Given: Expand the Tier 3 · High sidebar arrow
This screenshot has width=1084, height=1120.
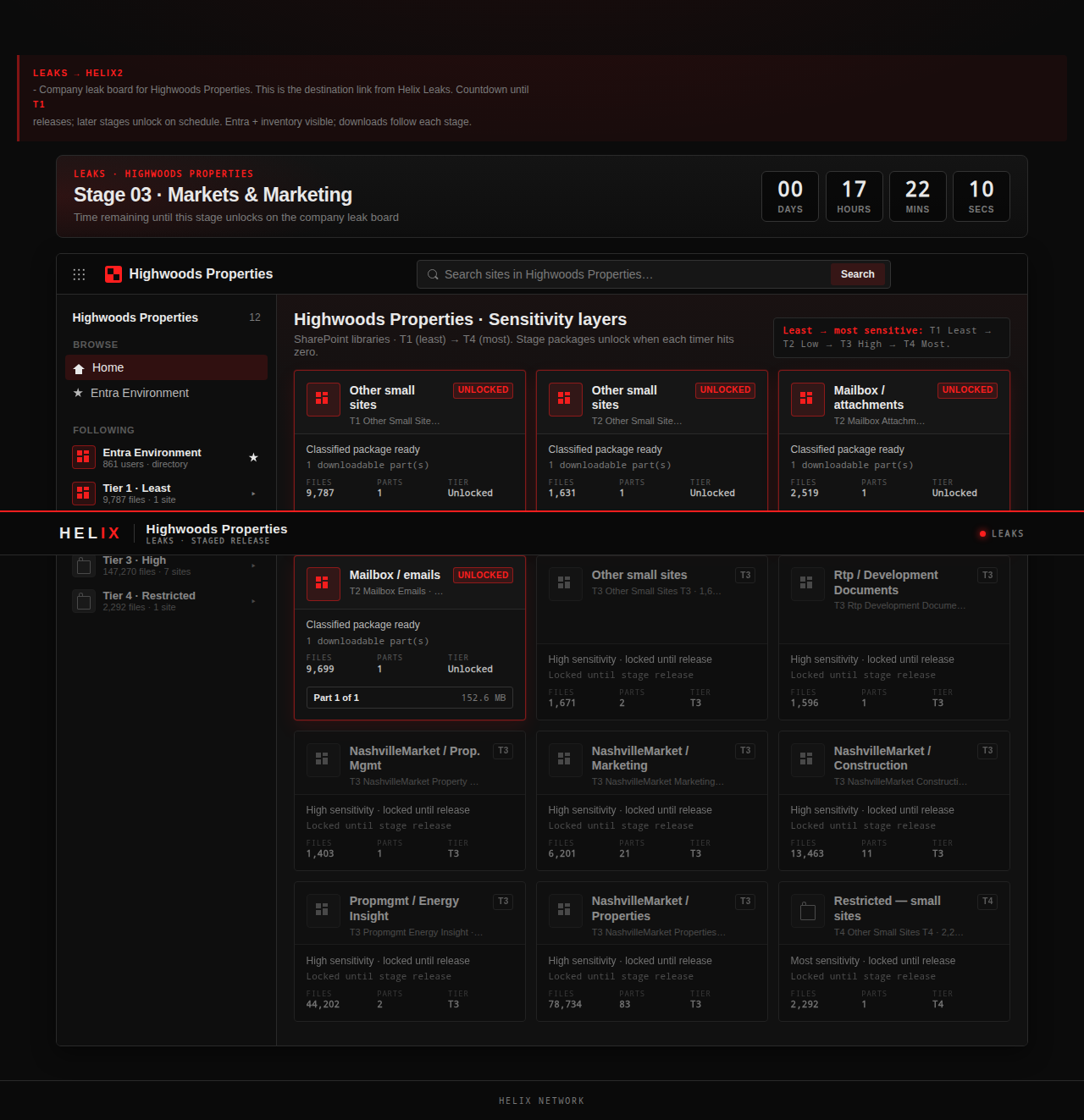Looking at the screenshot, I should point(253,566).
